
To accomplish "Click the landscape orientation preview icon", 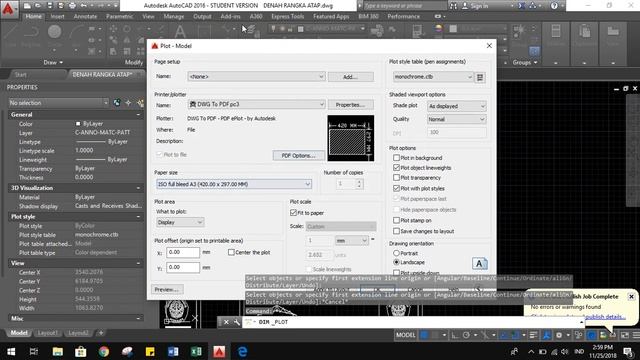I will point(480,264).
